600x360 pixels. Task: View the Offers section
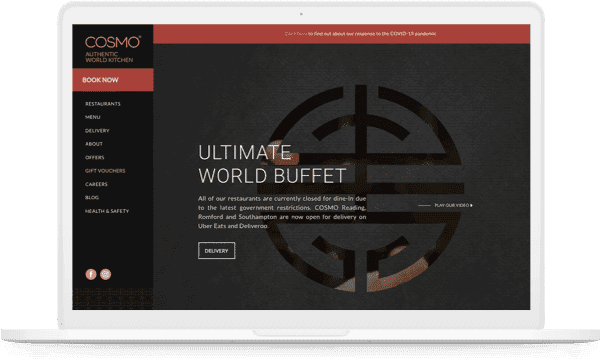[95, 157]
